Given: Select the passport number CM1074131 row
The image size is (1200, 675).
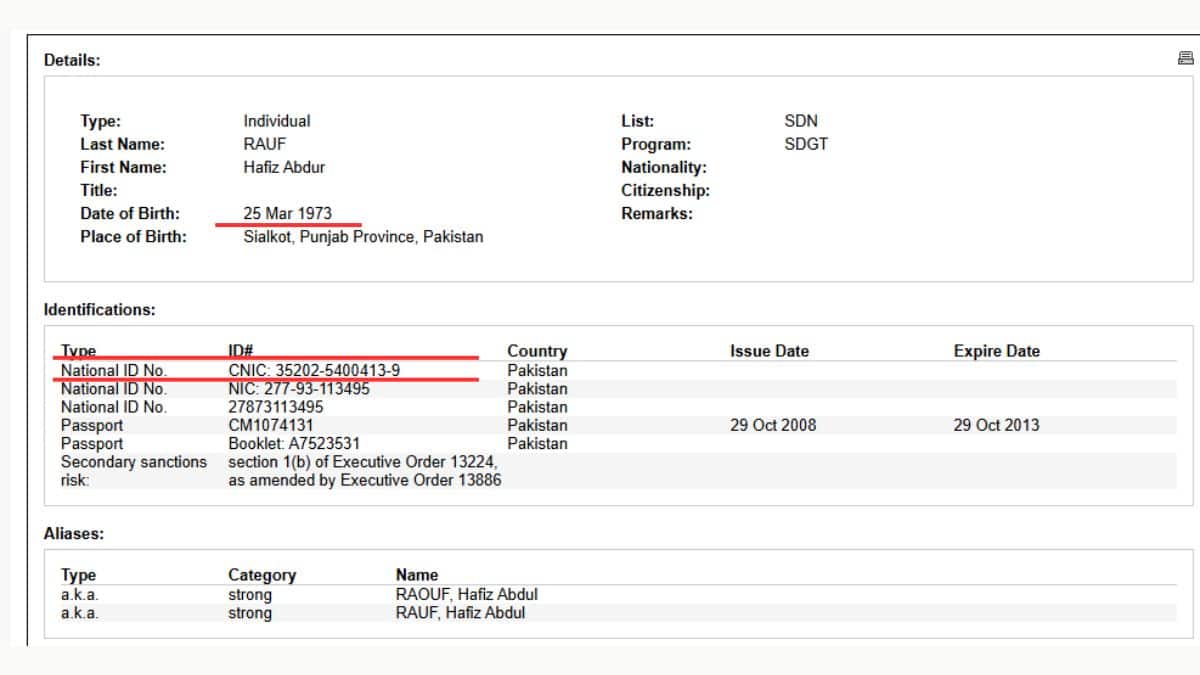Looking at the screenshot, I should (x=273, y=425).
